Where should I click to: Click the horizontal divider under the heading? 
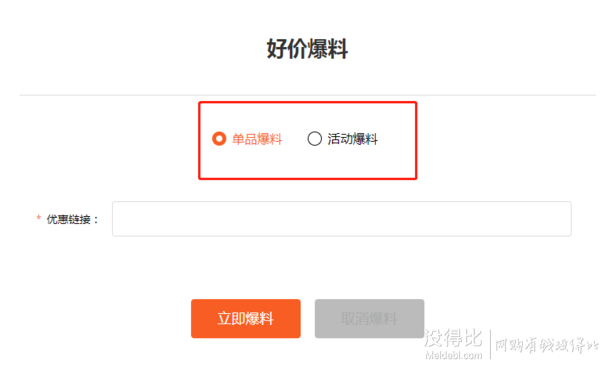[307, 95]
